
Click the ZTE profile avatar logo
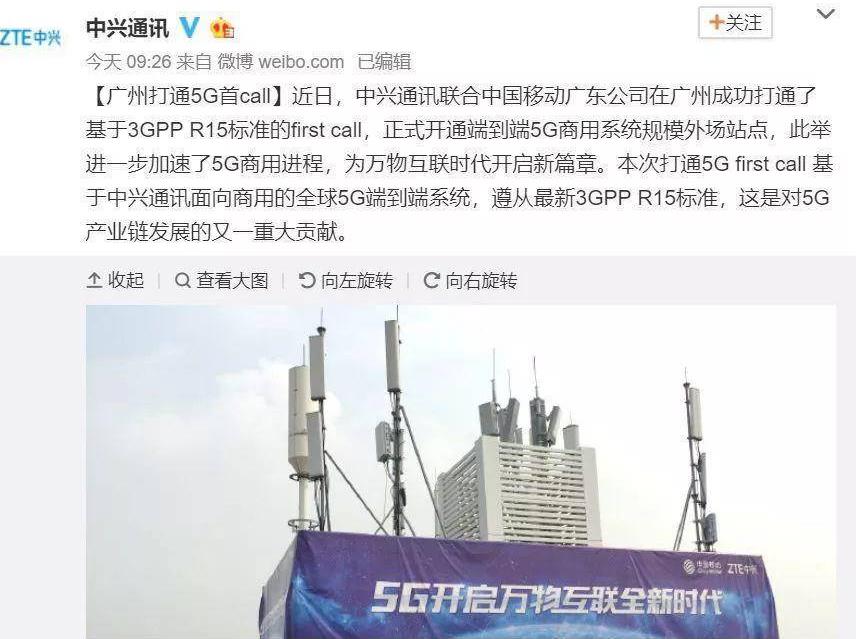coord(30,38)
